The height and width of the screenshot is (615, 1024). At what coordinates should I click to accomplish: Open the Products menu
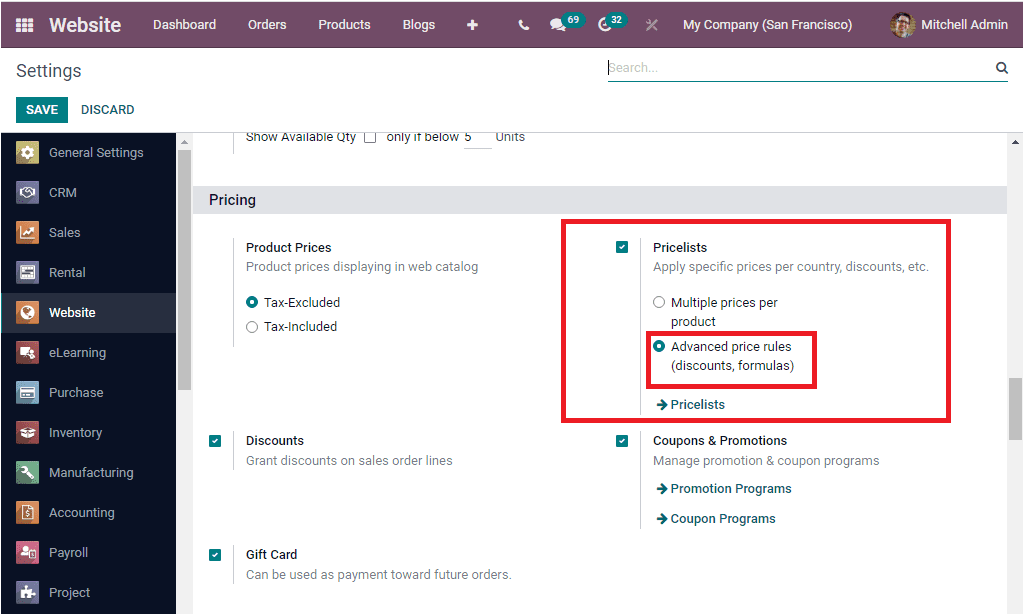(344, 25)
